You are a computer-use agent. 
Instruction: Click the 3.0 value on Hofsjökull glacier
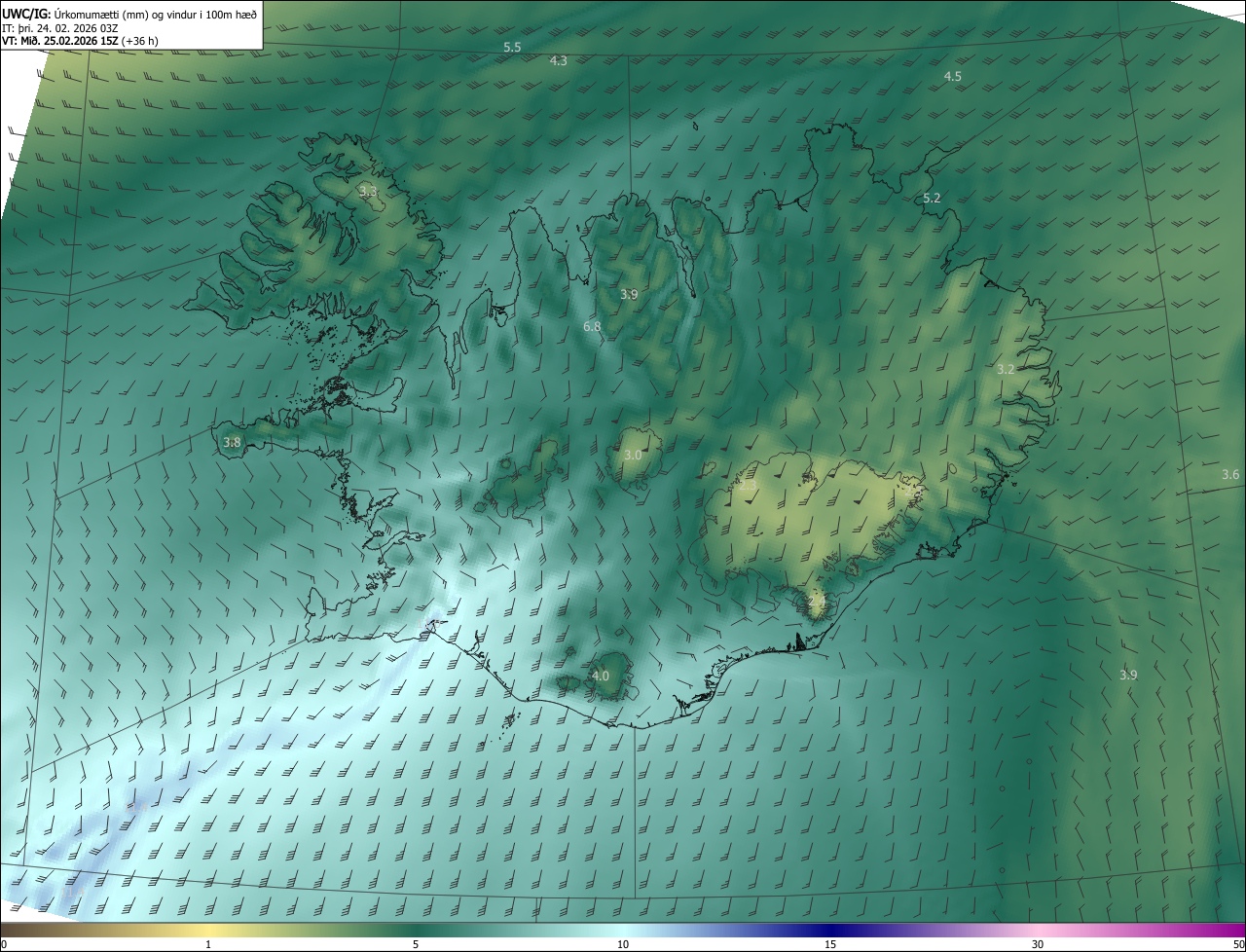coord(633,455)
